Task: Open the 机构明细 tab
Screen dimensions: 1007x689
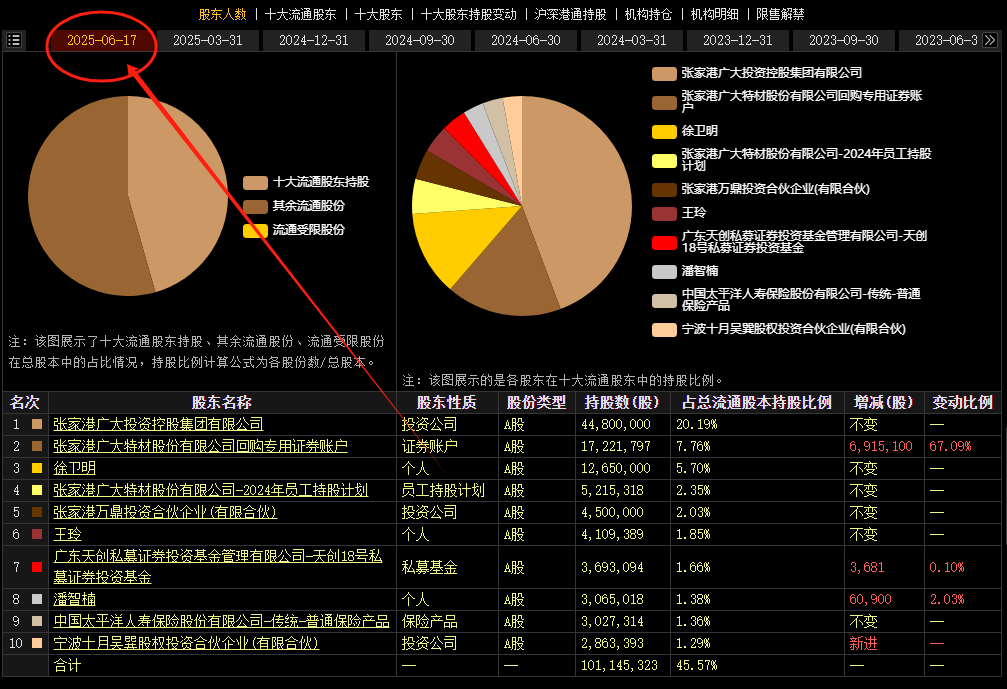Action: 714,14
